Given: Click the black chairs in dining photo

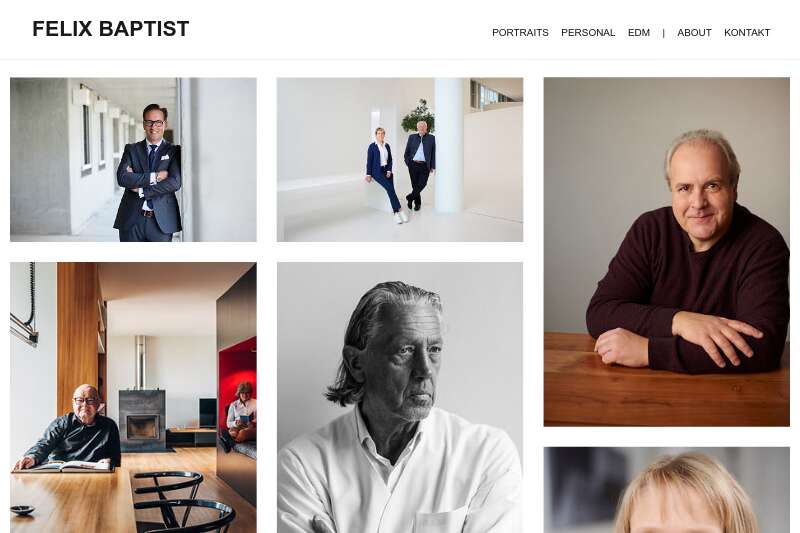Looking at the screenshot, I should click(185, 502).
